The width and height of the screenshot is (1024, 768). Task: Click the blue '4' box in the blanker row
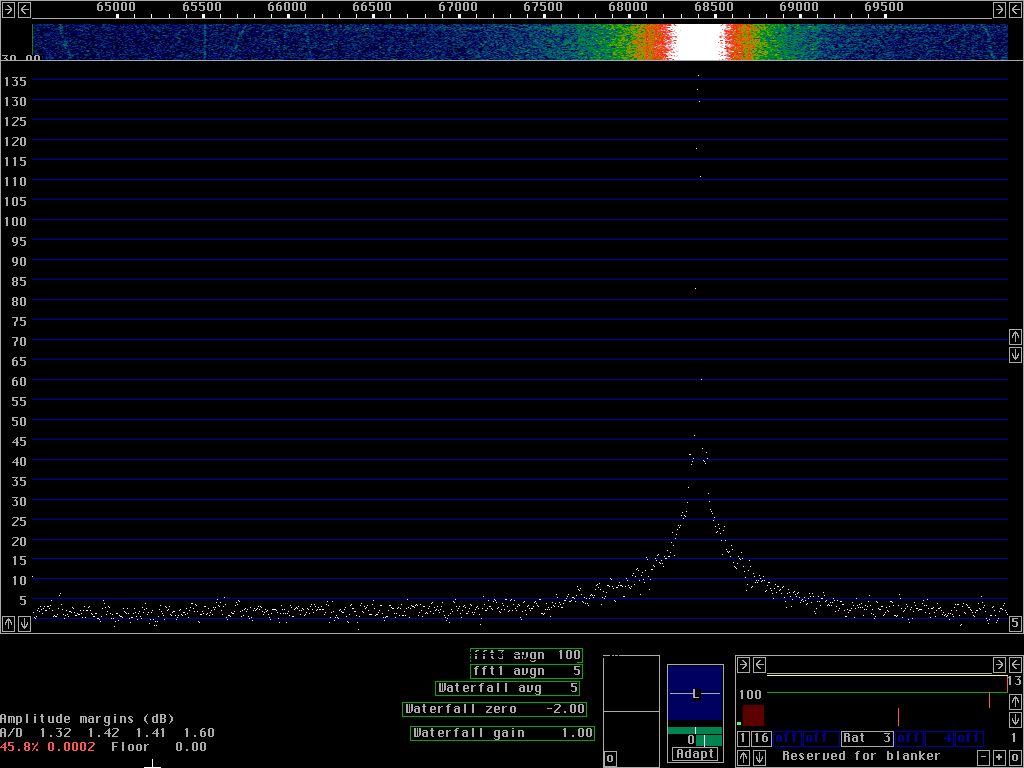click(x=939, y=739)
